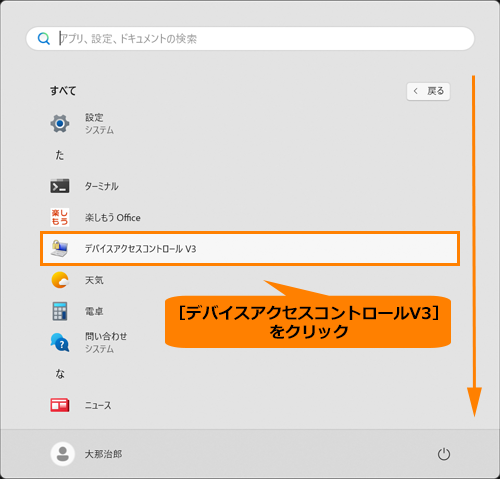Select the 天気 label
Viewport: 500px width, 479px height.
[x=94, y=280]
